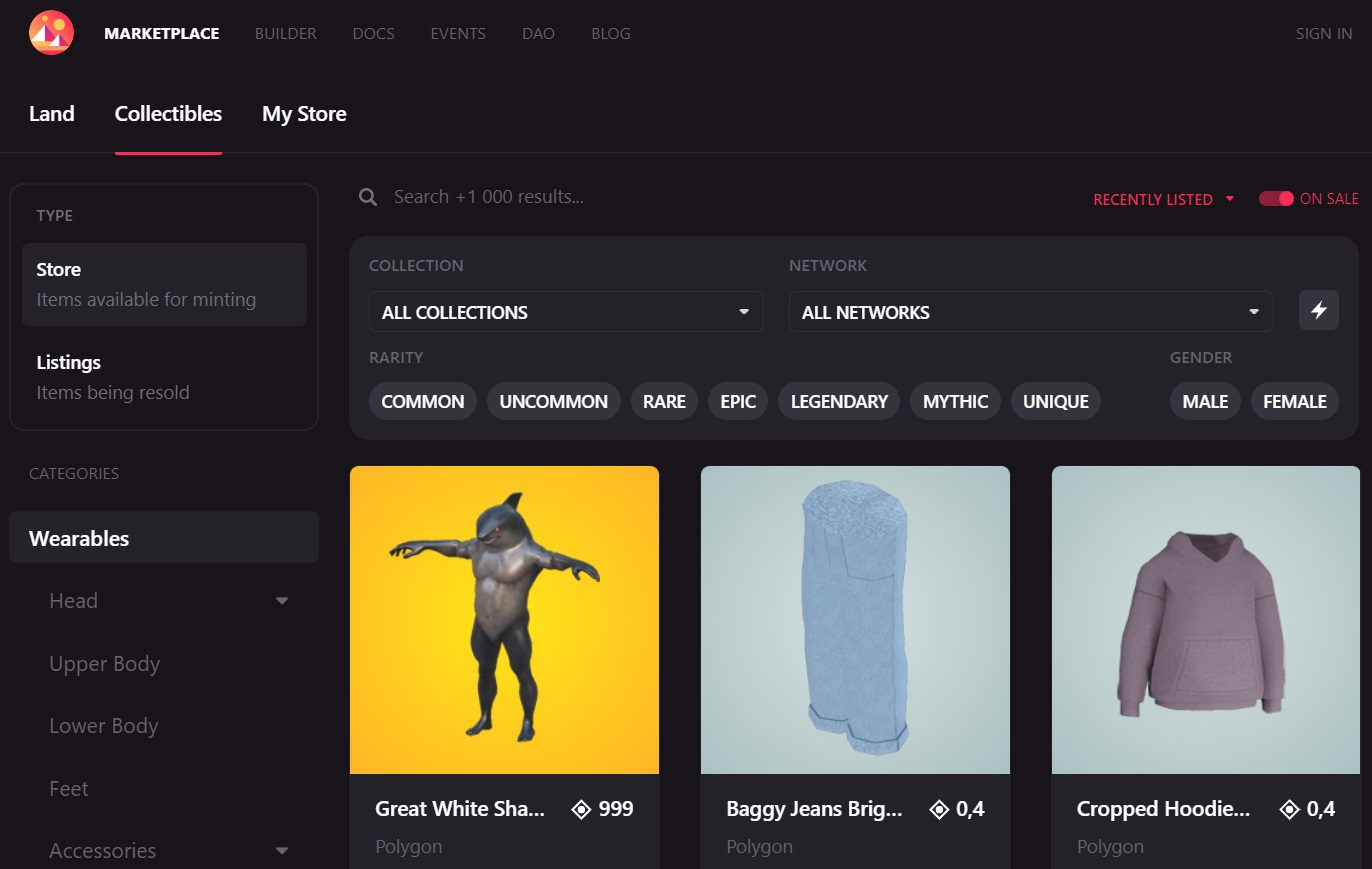Click the Sign In link
The image size is (1372, 869).
coord(1323,33)
